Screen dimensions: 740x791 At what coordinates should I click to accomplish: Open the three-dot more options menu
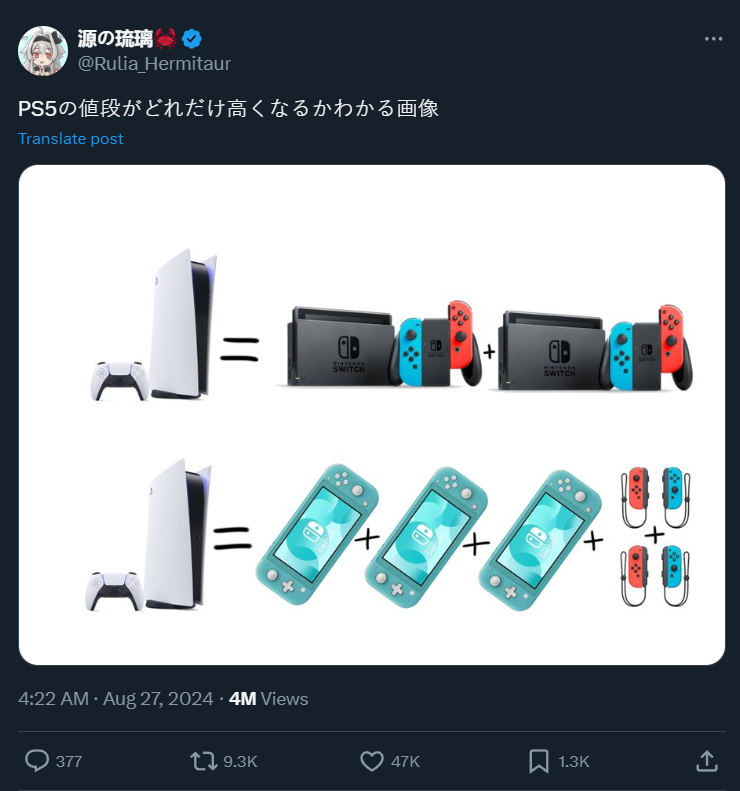click(713, 39)
